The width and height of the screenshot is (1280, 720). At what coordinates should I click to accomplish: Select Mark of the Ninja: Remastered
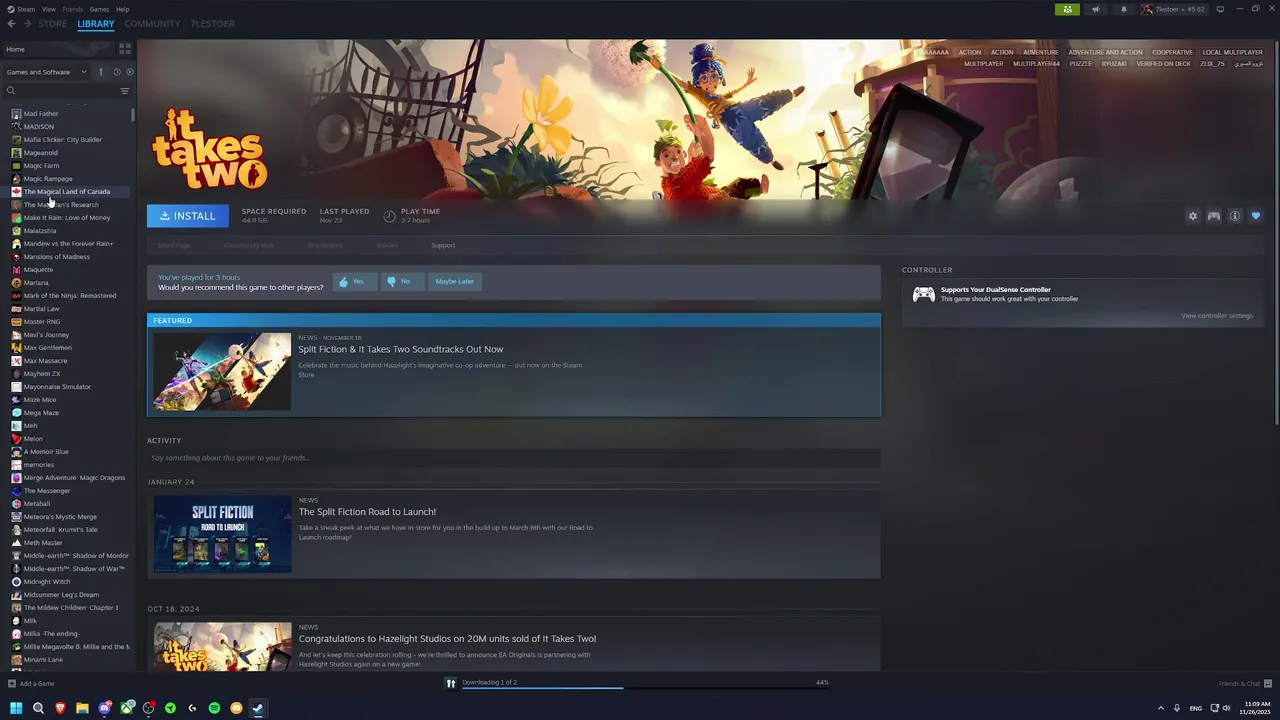[70, 296]
